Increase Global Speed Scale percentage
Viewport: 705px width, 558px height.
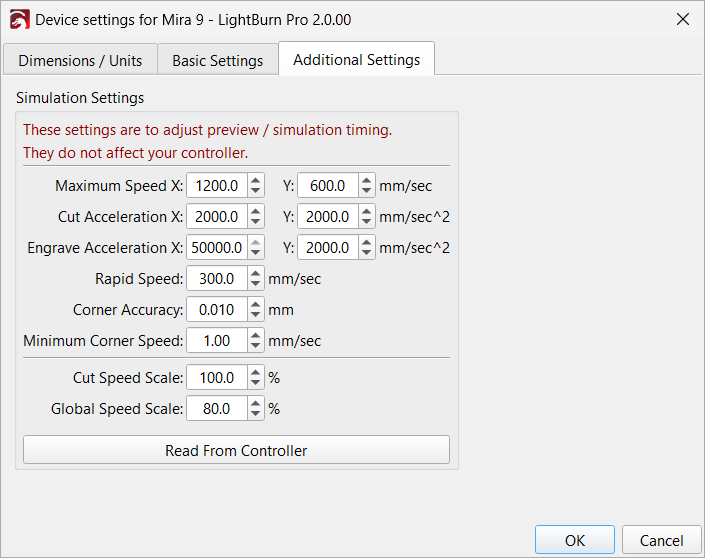256,404
